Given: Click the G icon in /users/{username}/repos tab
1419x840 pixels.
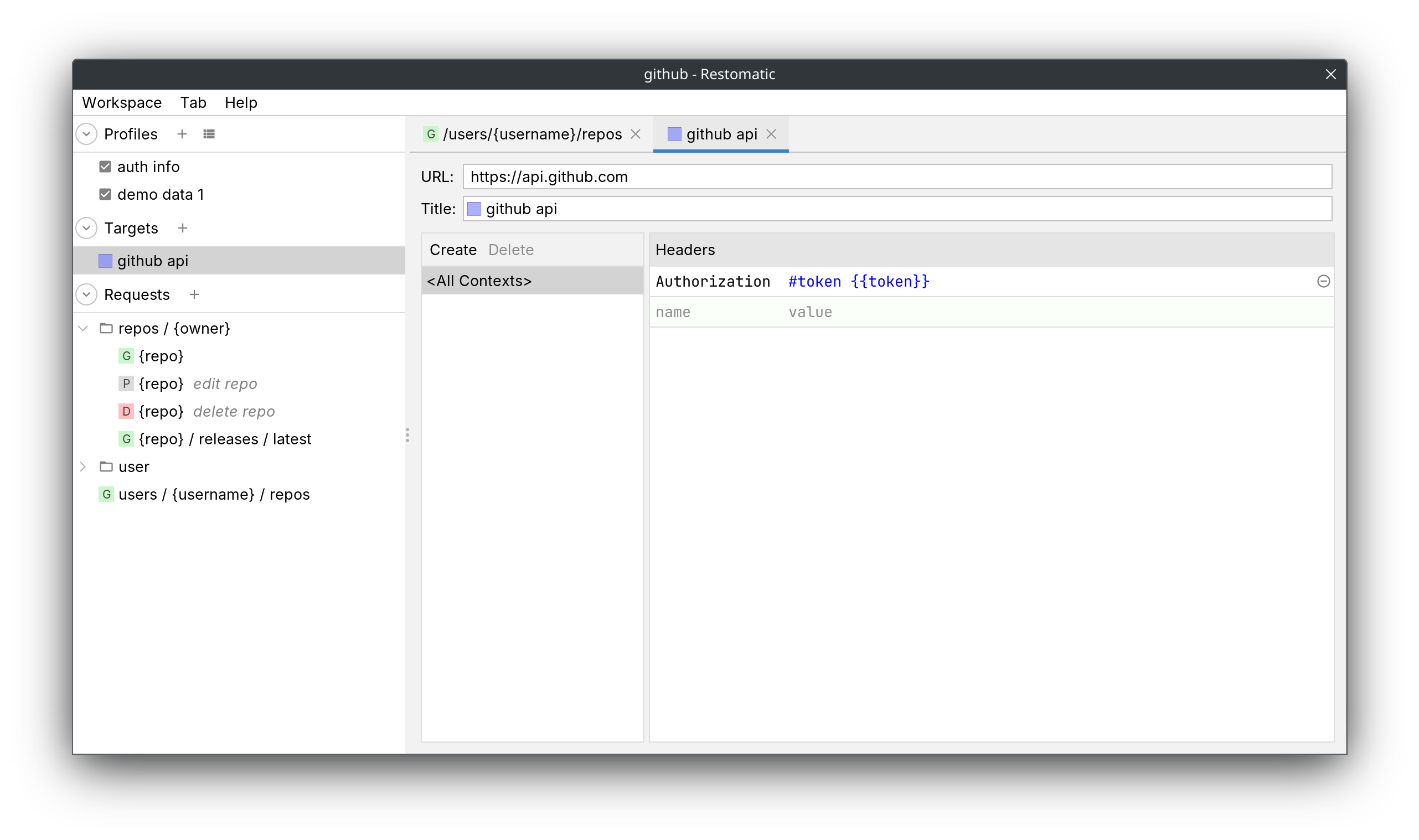Looking at the screenshot, I should (x=431, y=134).
